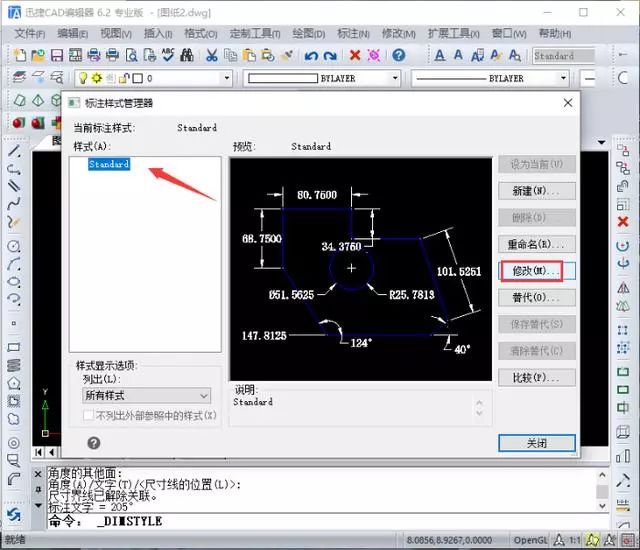Open the BYLAYER color dropdown
640x550 pixels.
(322, 78)
